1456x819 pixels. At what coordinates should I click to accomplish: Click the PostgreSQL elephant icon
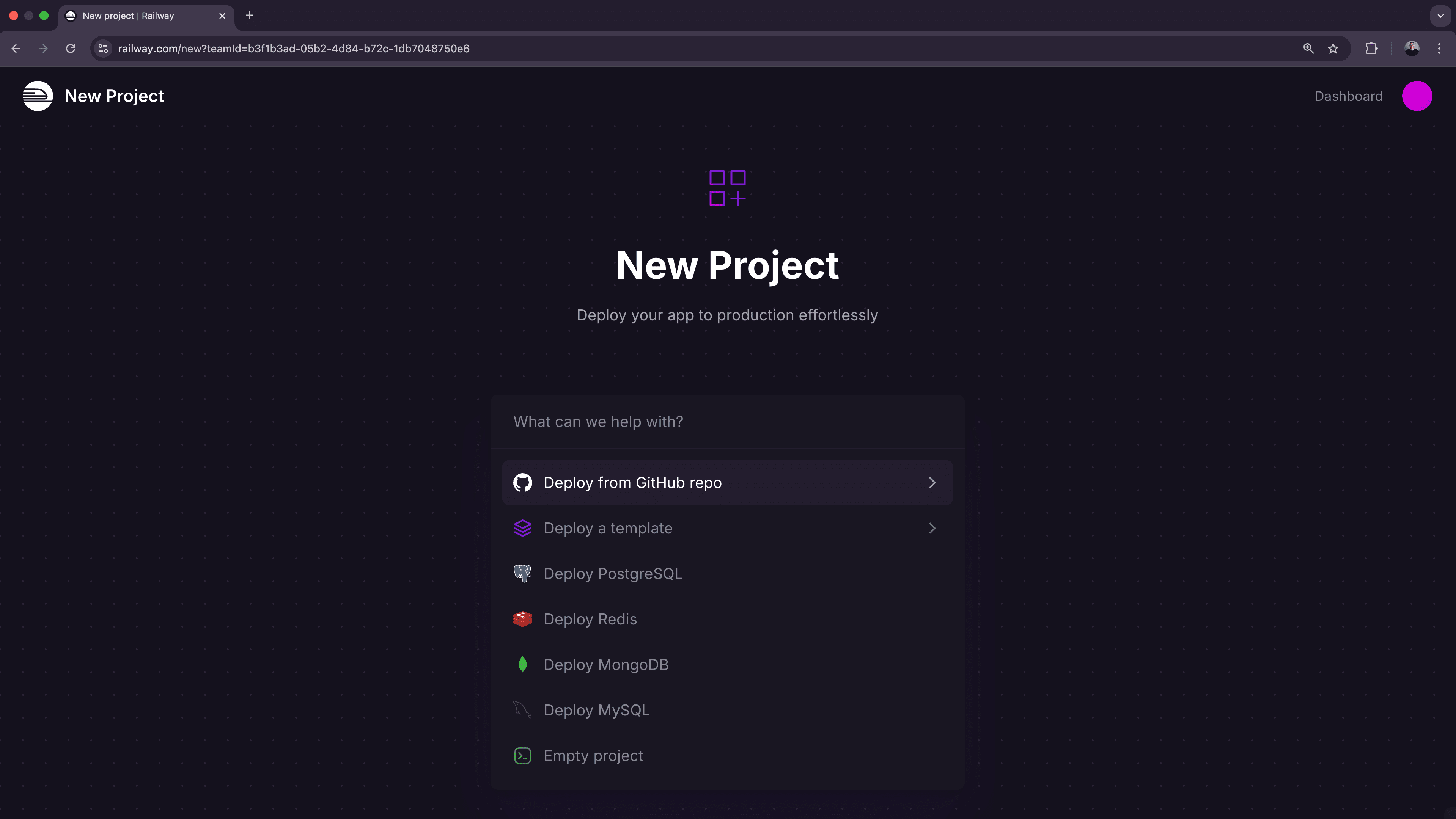[x=522, y=574]
